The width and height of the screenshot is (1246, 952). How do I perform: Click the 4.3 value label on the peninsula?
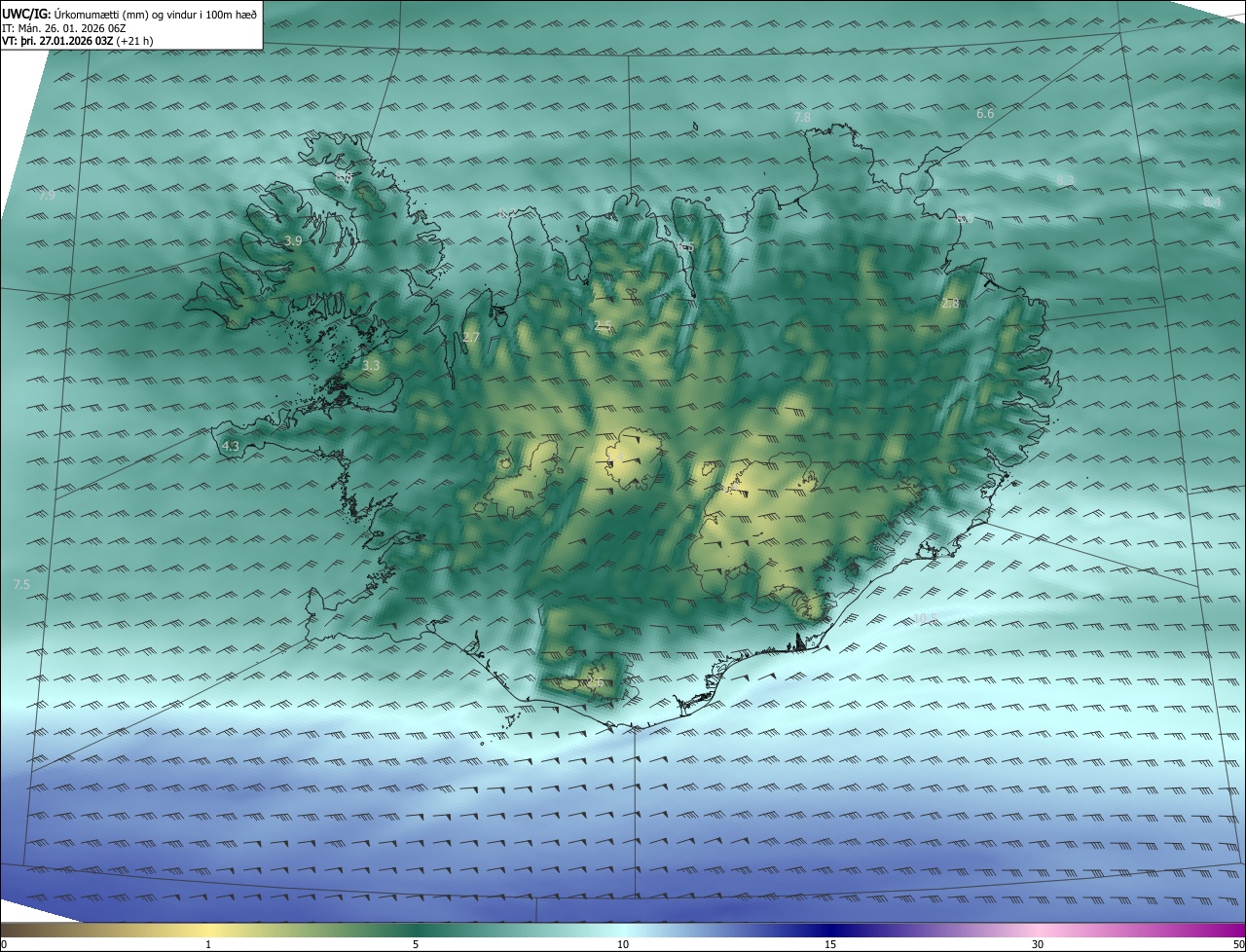(231, 446)
